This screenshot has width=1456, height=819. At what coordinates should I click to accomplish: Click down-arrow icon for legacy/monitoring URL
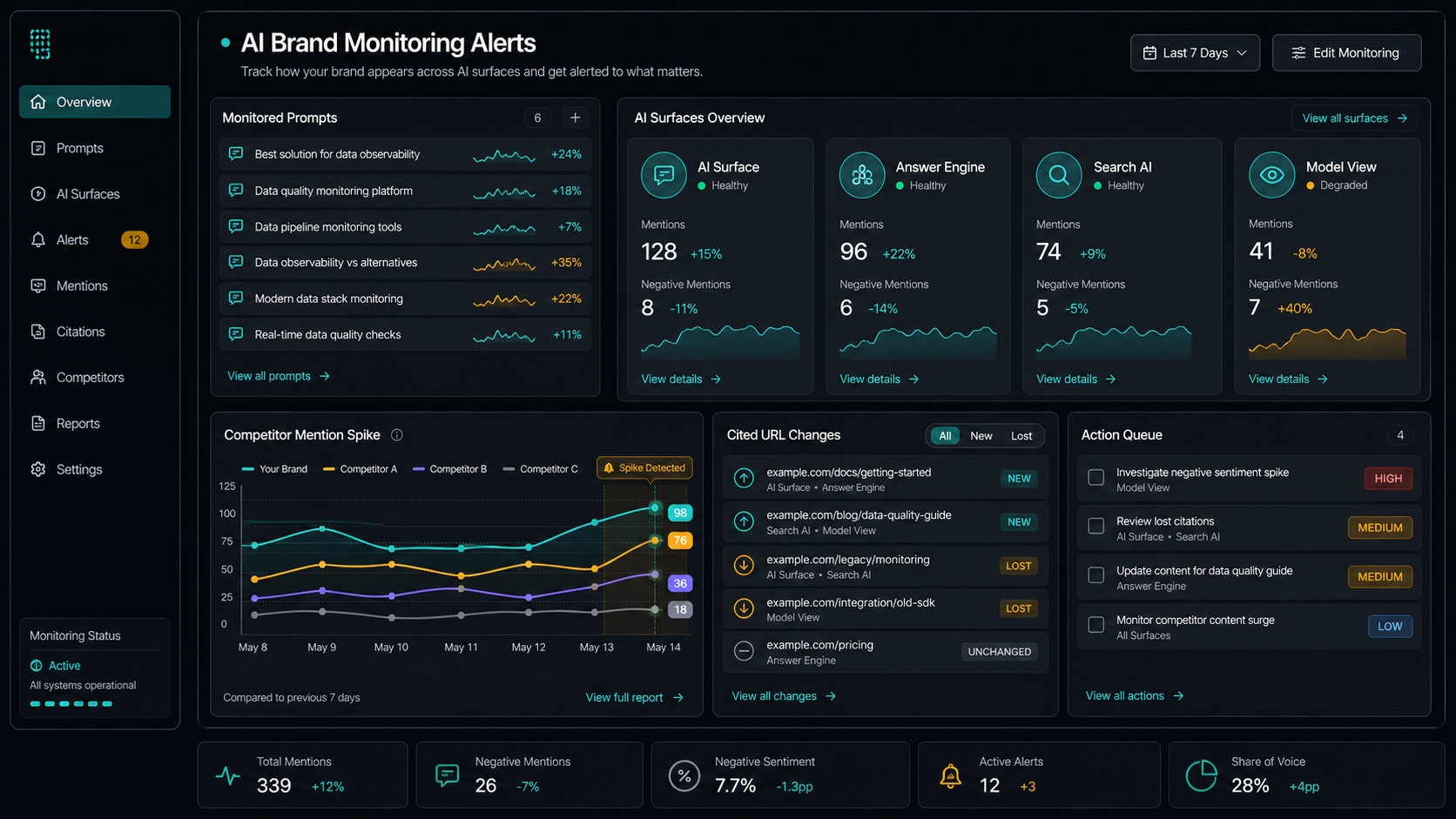click(744, 566)
